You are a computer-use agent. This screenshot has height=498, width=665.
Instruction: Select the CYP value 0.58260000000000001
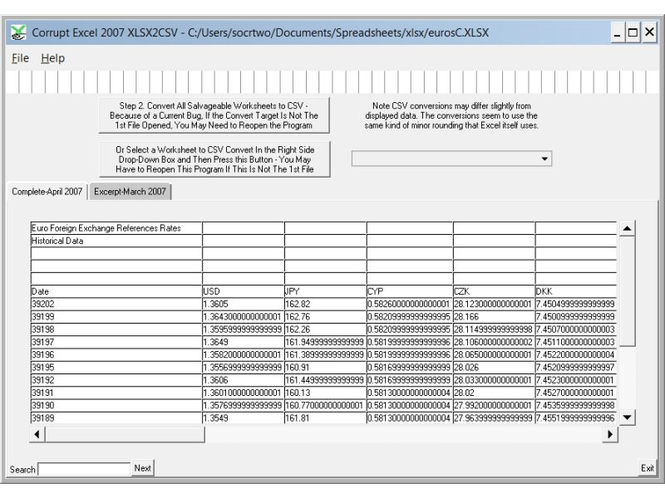tap(410, 304)
